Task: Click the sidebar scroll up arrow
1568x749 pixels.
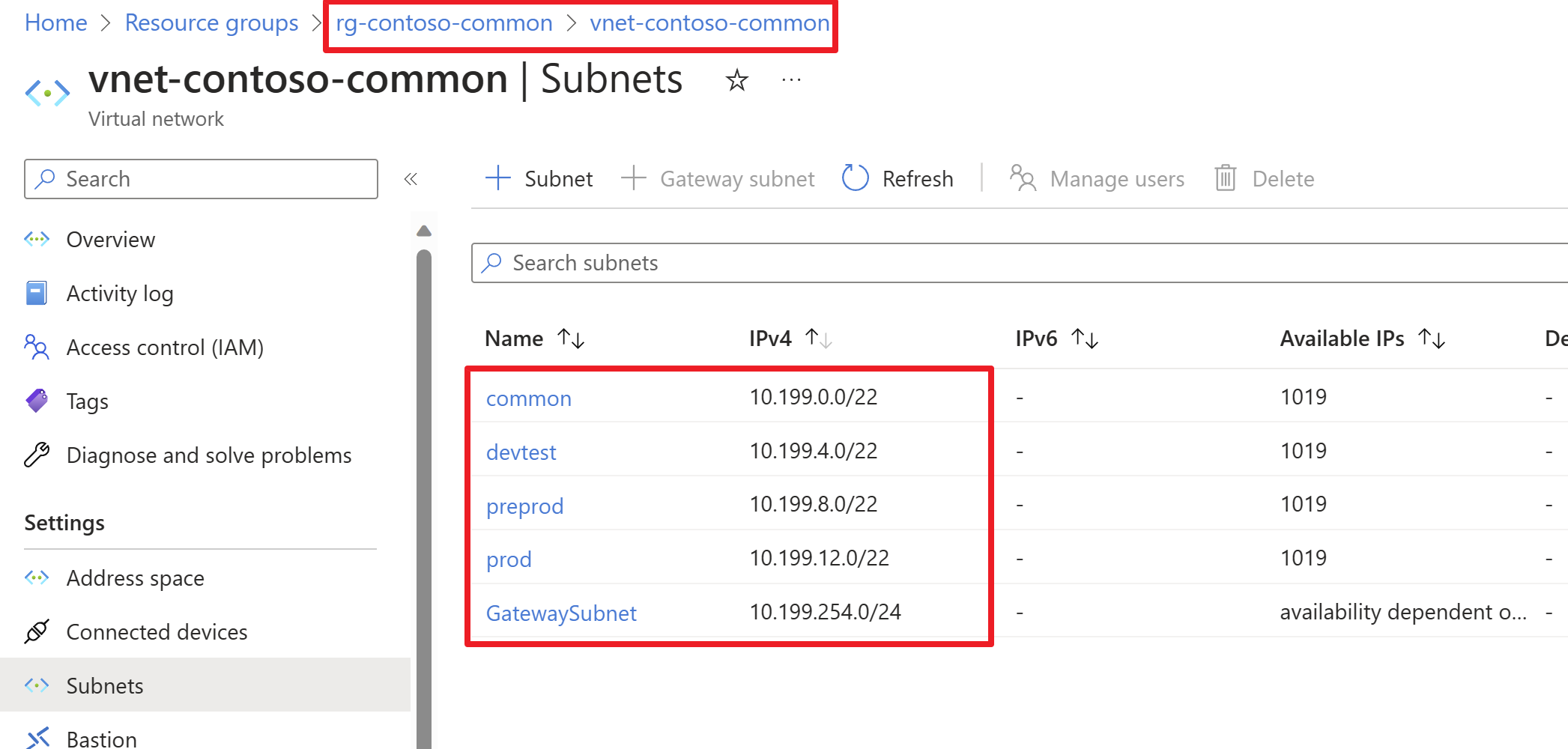Action: [424, 231]
